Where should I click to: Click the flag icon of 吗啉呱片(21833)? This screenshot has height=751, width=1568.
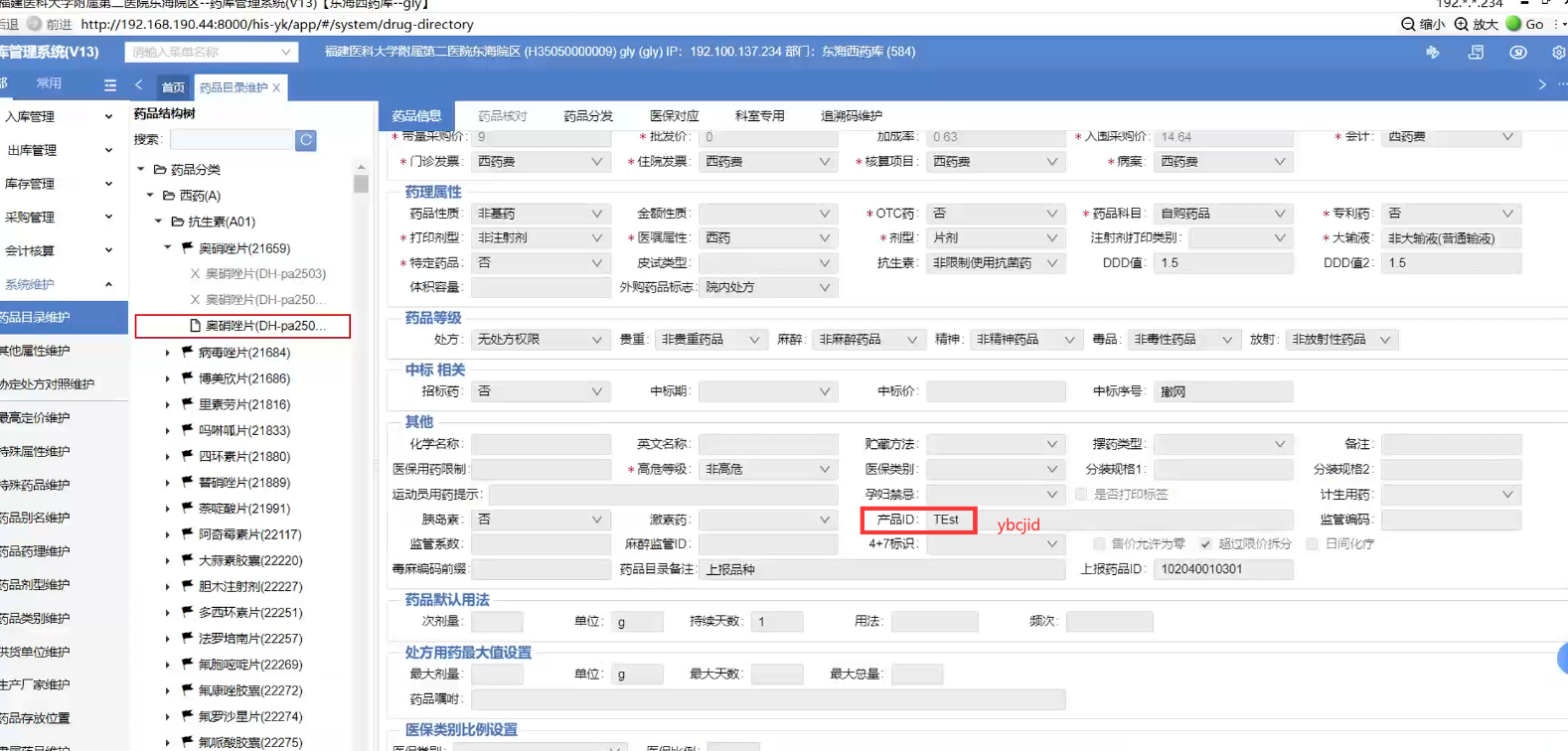click(x=187, y=430)
